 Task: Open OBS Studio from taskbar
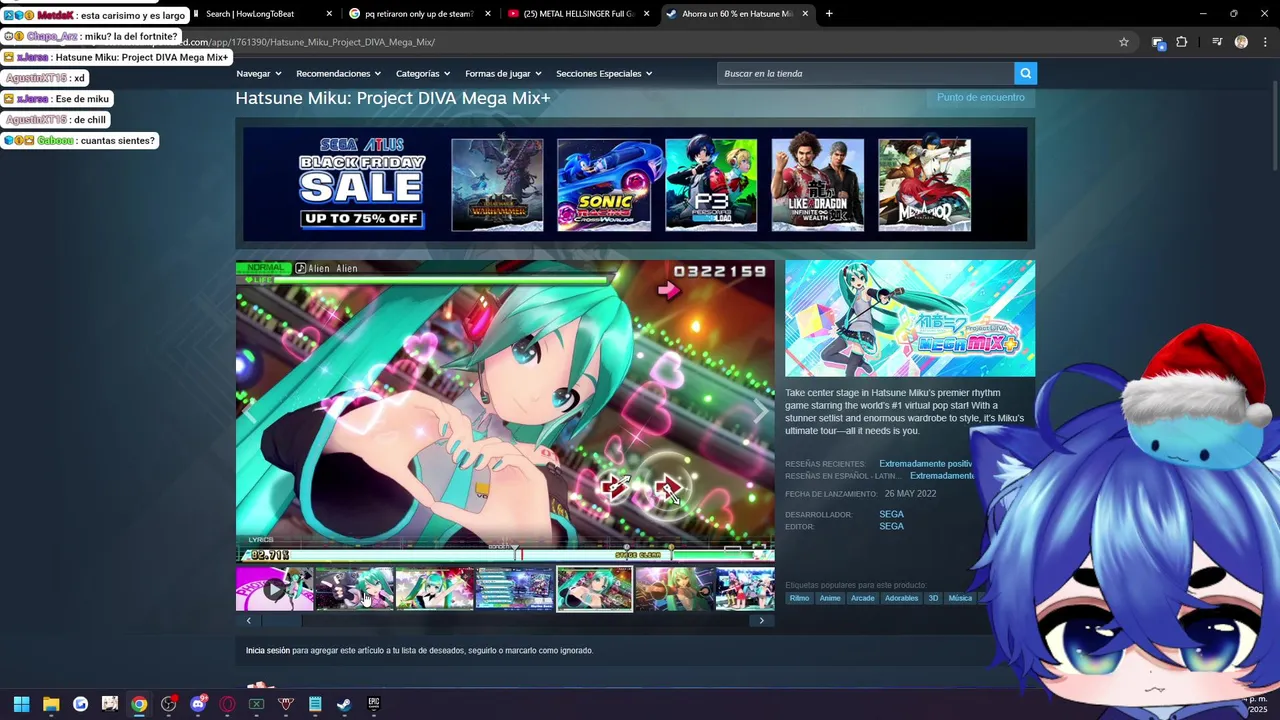168,704
